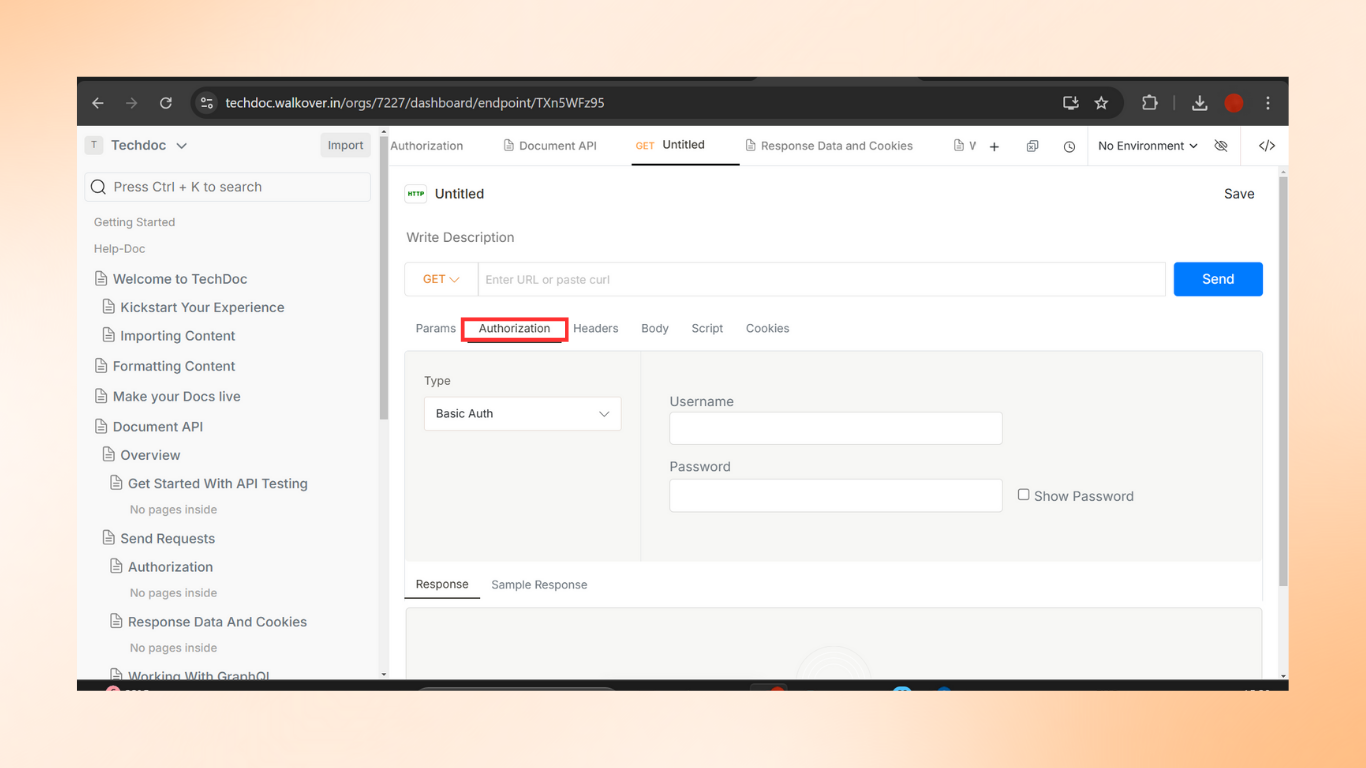
Task: Click the Untitled request title
Action: coord(459,194)
